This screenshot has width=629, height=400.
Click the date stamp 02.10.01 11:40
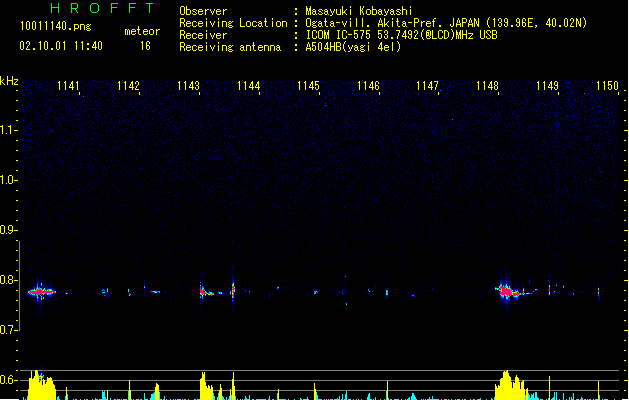click(x=61, y=46)
